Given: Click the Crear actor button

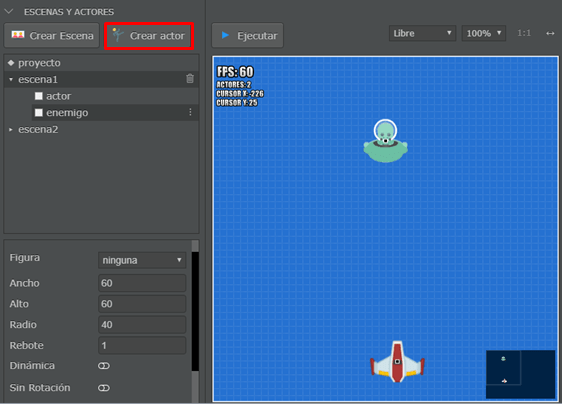Looking at the screenshot, I should pos(149,36).
